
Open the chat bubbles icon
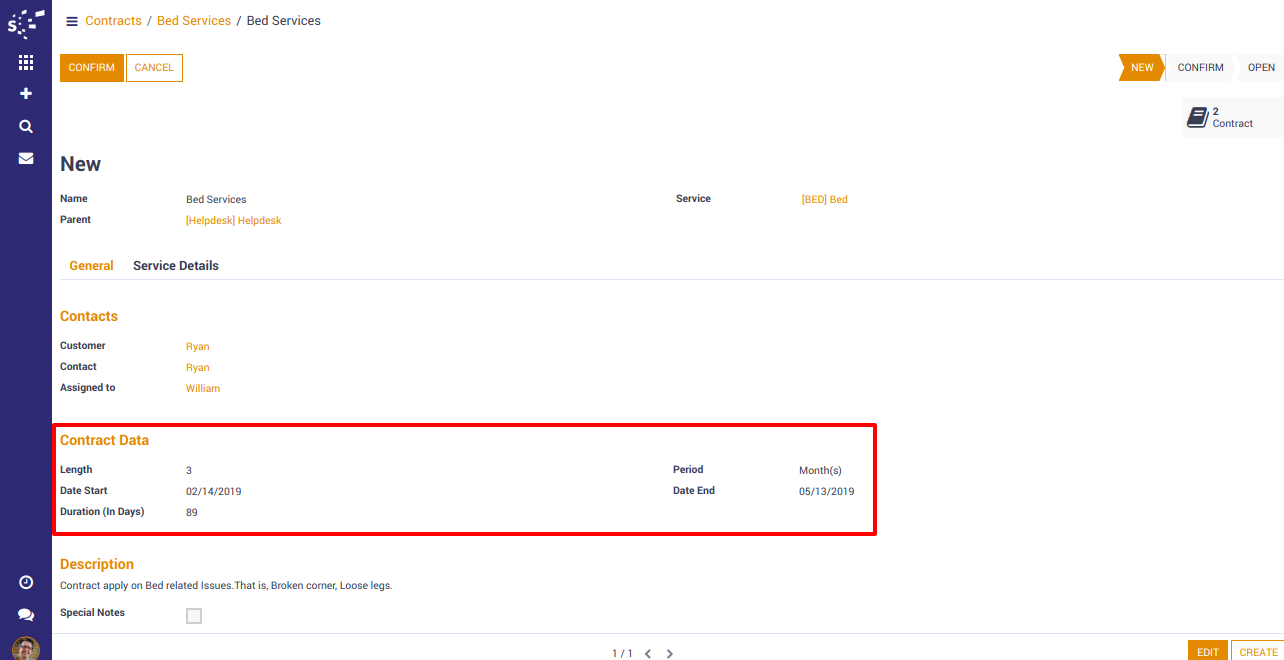[x=26, y=615]
